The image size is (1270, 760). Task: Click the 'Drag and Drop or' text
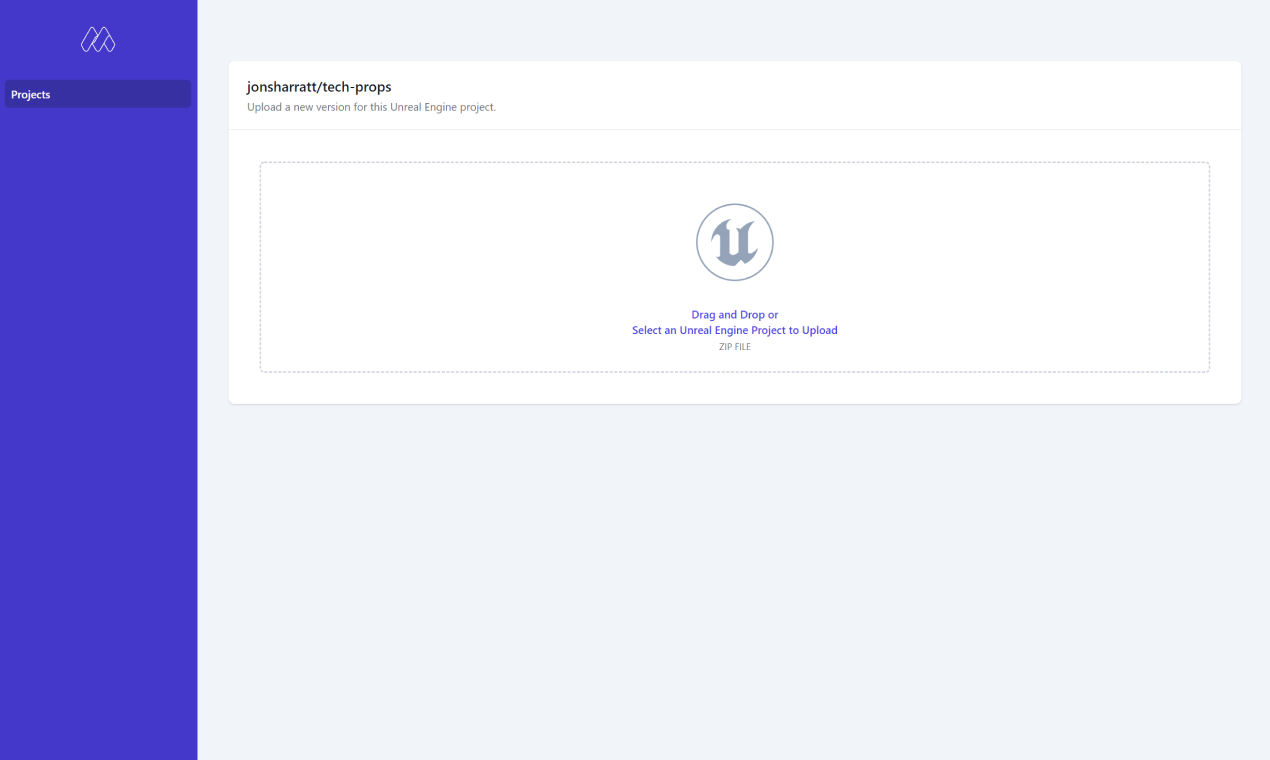(735, 315)
